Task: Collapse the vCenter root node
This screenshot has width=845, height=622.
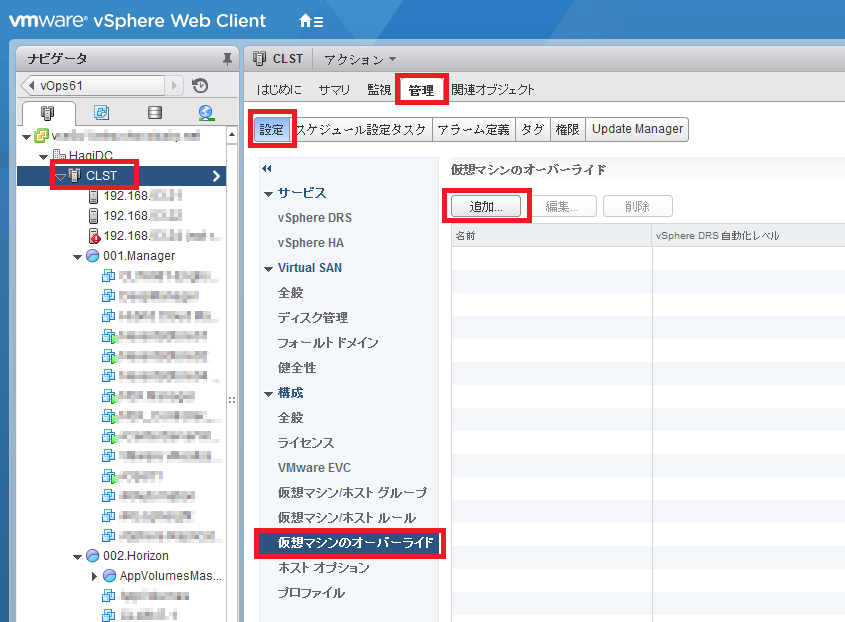Action: 26,137
